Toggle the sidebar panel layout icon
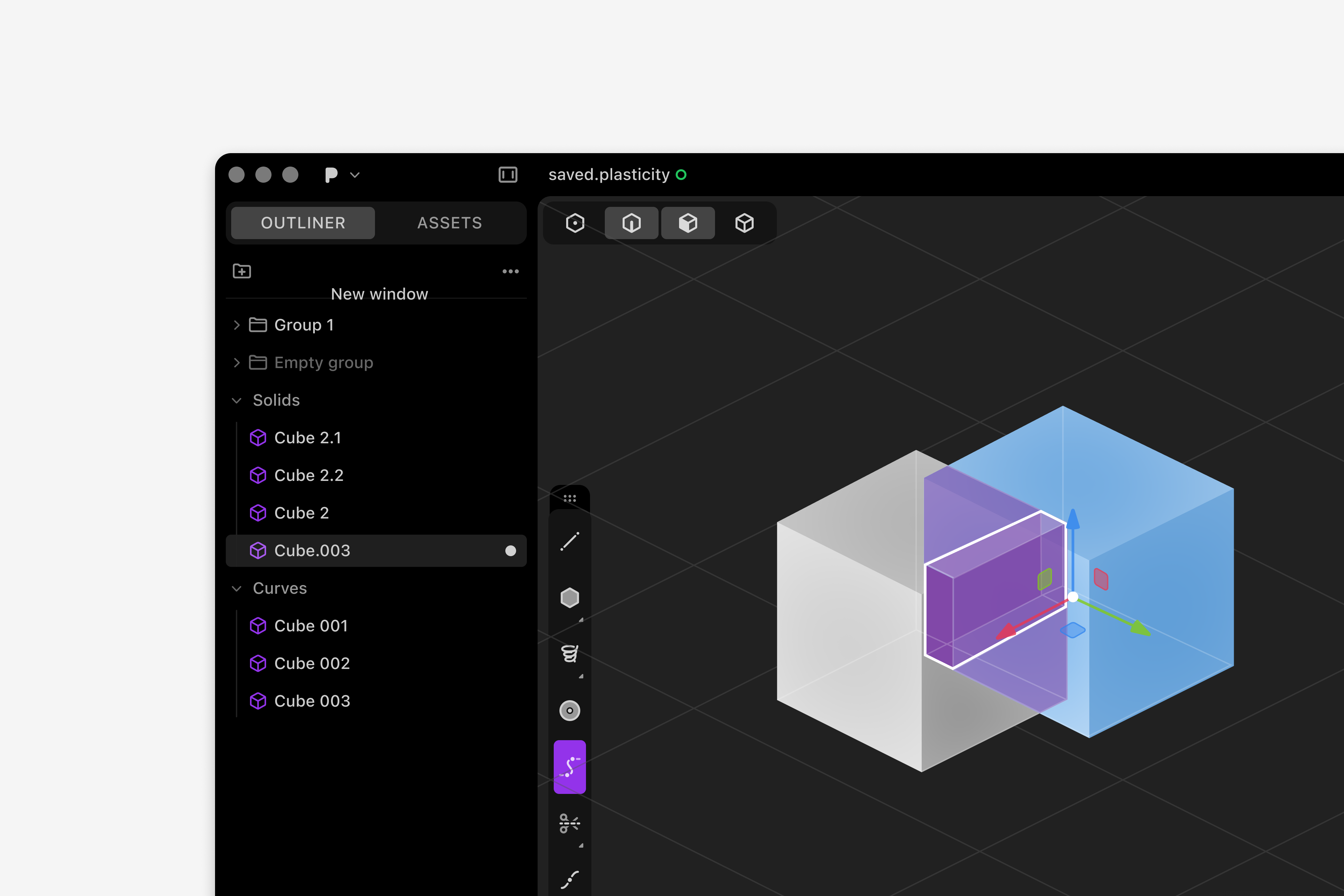 508,174
